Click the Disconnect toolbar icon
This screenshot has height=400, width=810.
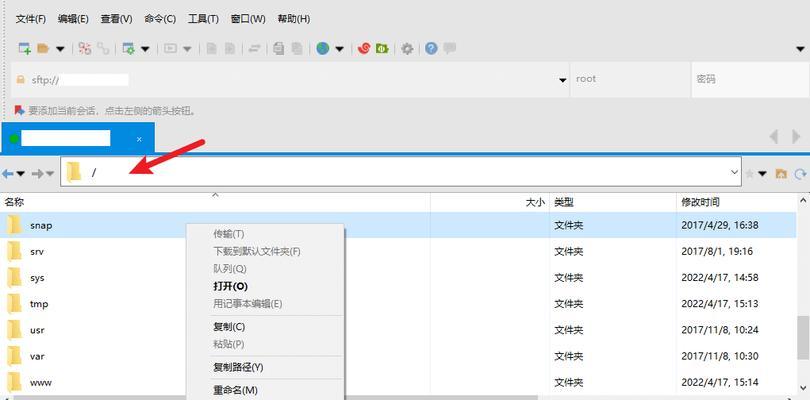pyautogui.click(x=85, y=49)
